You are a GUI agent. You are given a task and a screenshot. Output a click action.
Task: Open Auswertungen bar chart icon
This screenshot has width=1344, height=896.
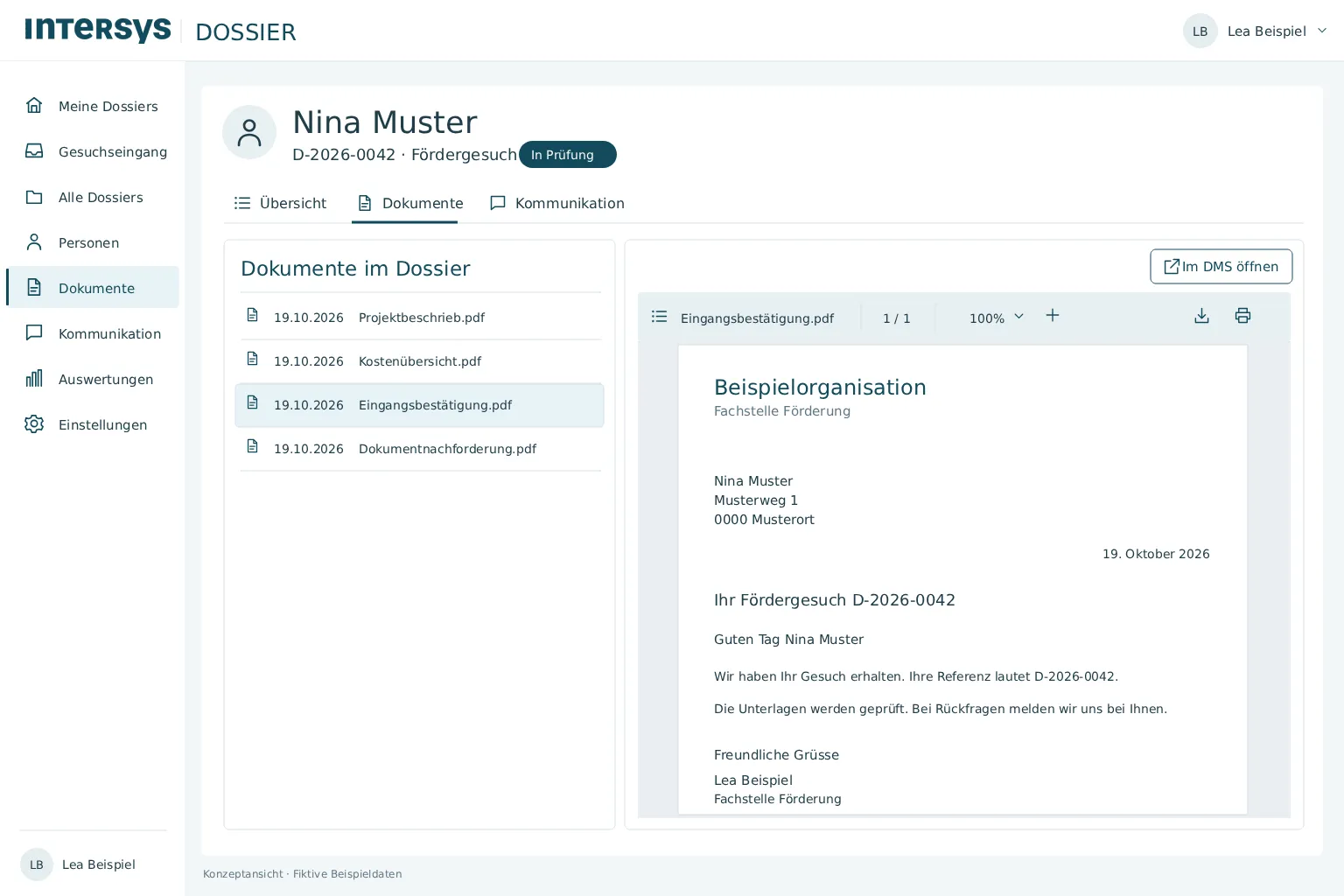34,379
